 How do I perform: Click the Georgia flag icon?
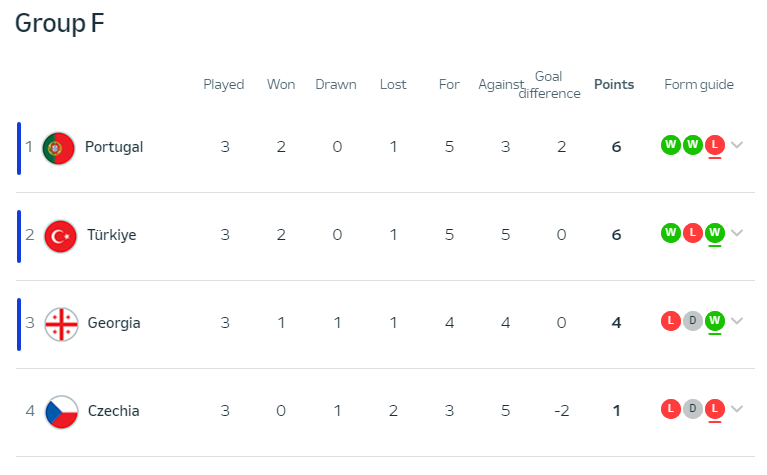tap(61, 324)
